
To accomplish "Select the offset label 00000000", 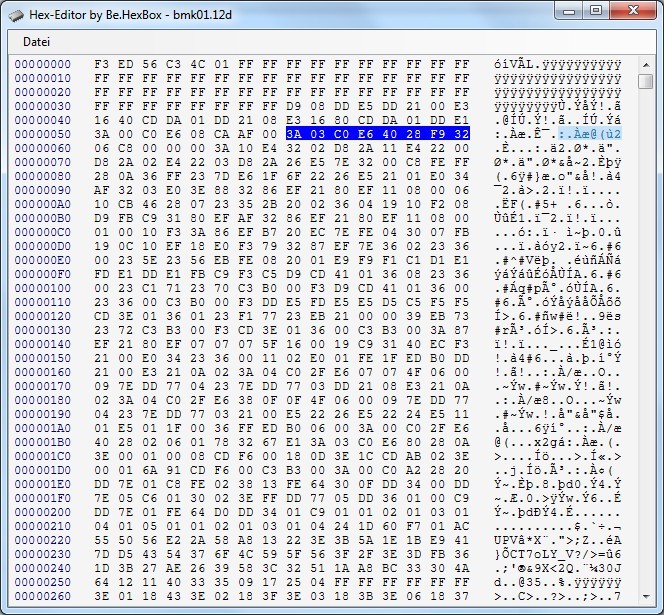I will tap(43, 64).
